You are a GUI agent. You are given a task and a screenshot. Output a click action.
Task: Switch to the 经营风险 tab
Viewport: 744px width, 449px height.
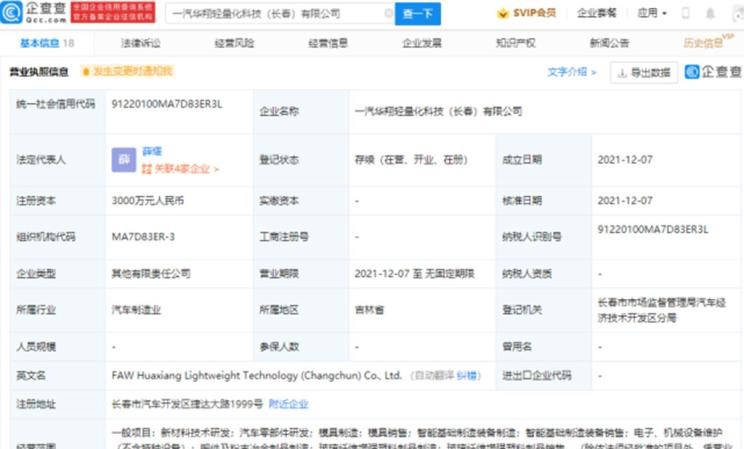click(234, 43)
